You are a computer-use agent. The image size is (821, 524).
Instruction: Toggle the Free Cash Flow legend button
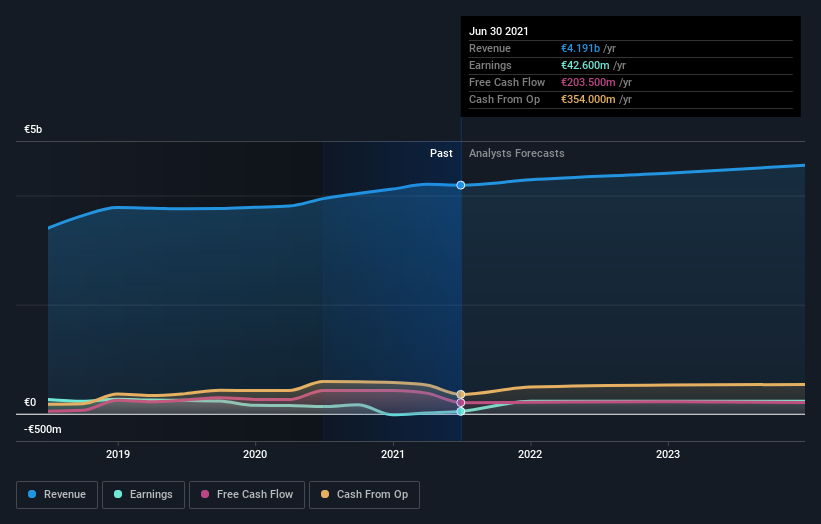[247, 495]
